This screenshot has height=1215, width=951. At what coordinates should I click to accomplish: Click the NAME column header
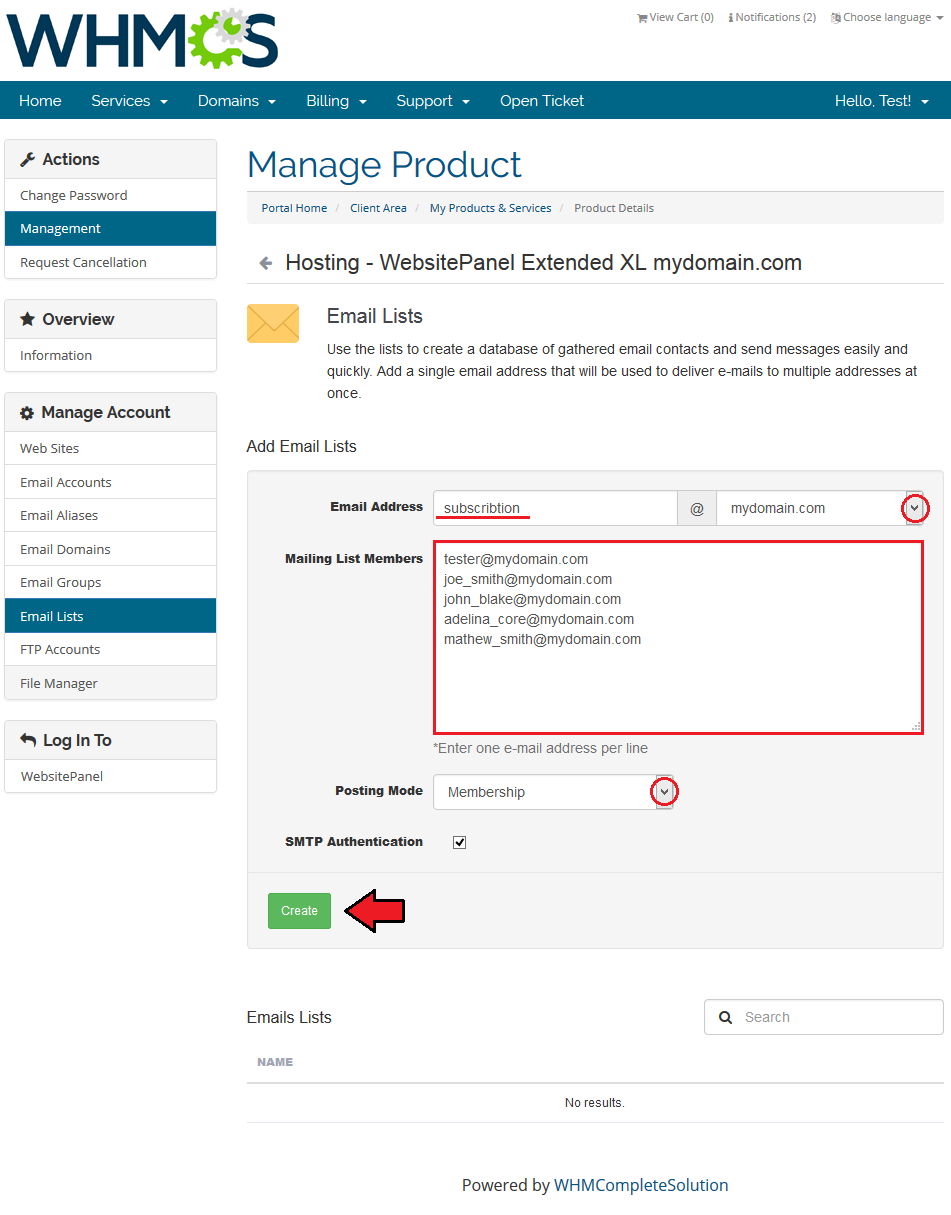275,1062
